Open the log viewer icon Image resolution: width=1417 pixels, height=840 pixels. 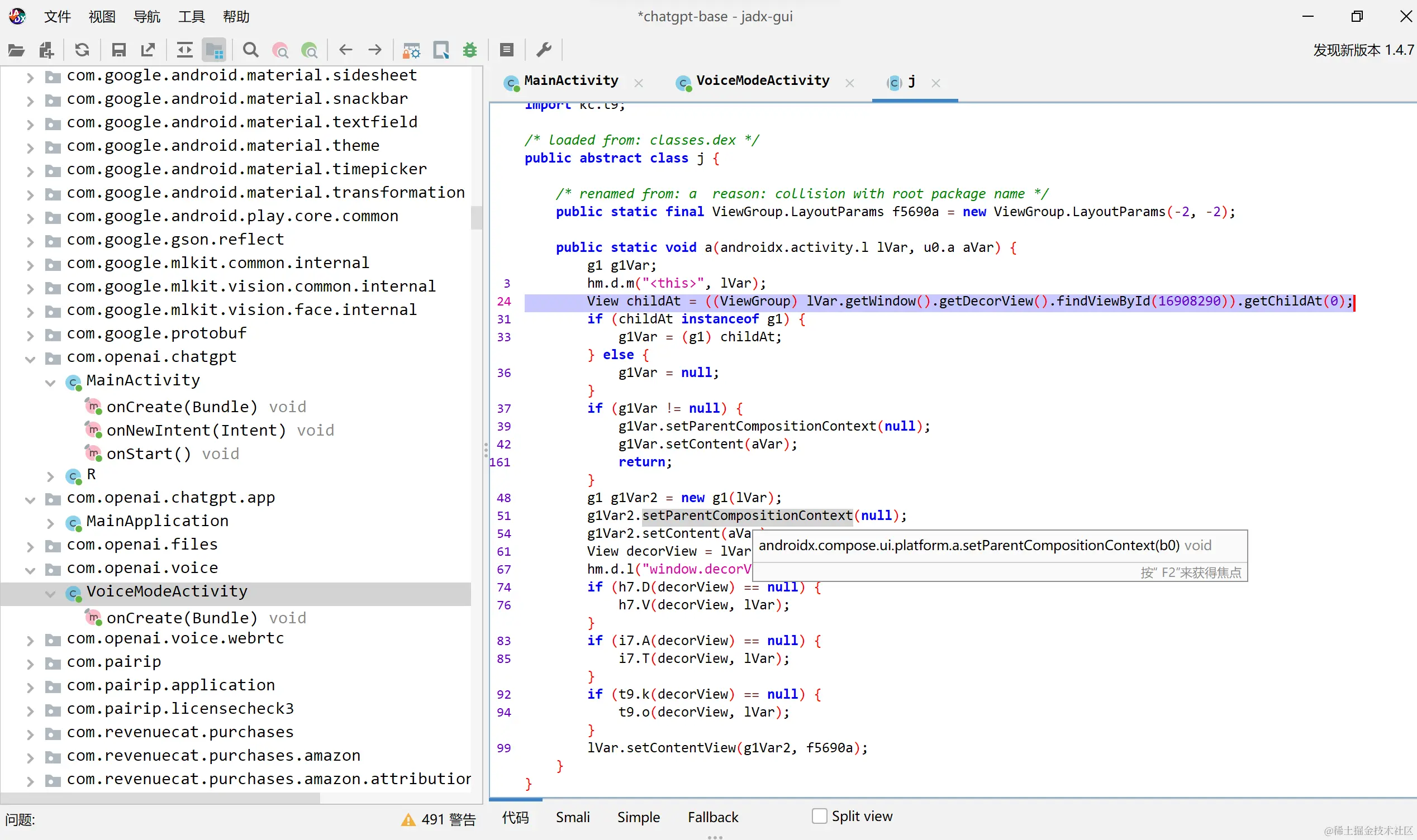pos(507,50)
